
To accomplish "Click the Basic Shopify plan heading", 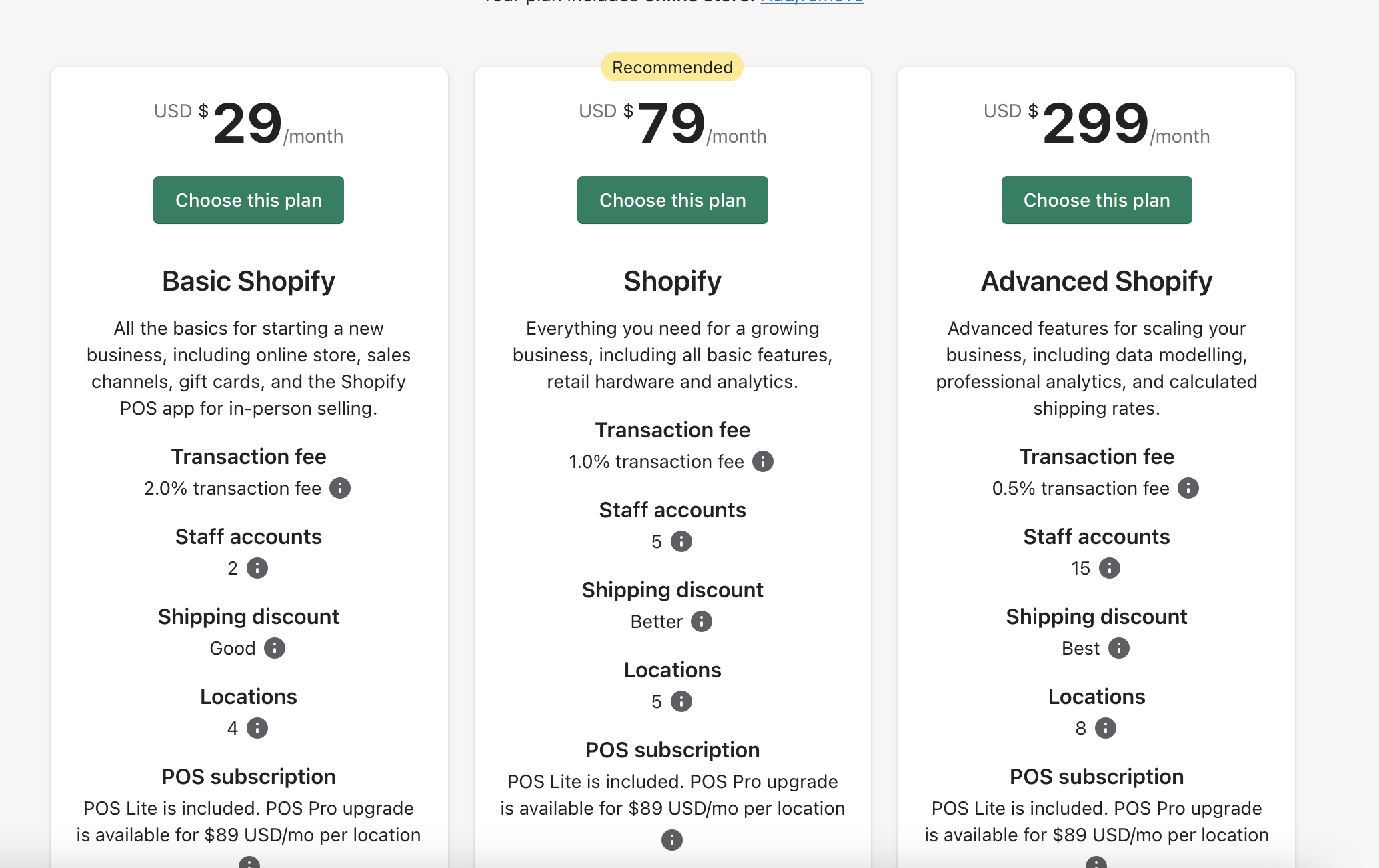I will click(249, 281).
